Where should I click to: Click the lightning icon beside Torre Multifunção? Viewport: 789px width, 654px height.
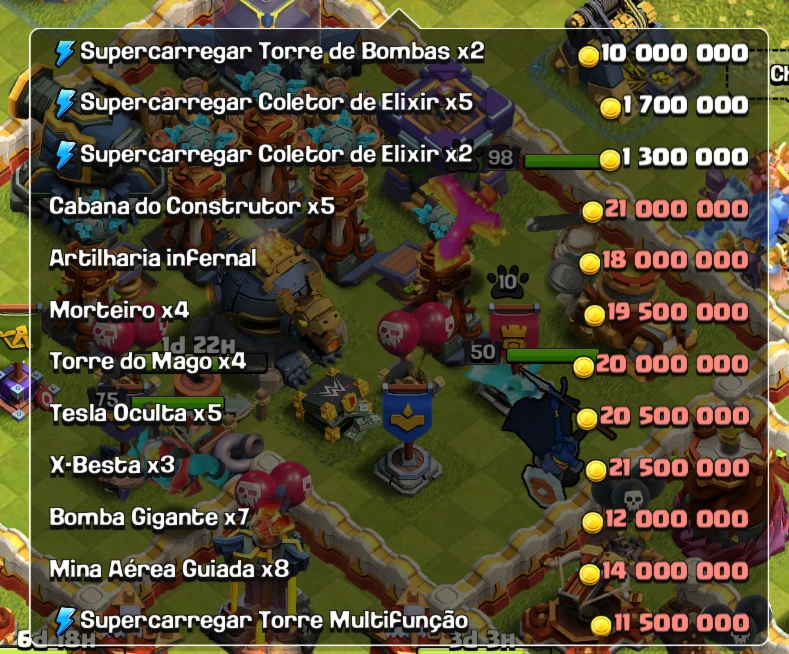pyautogui.click(x=64, y=621)
